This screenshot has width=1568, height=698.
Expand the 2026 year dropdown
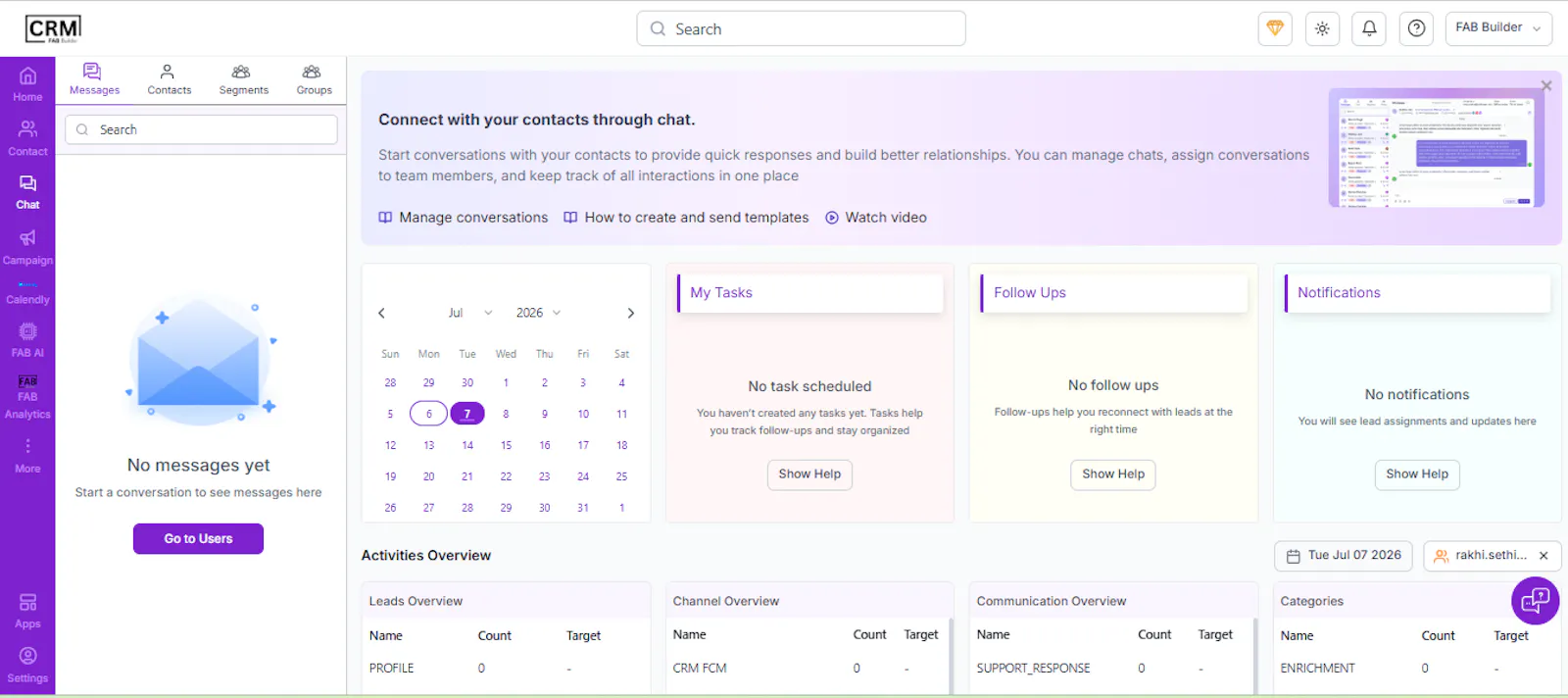538,313
